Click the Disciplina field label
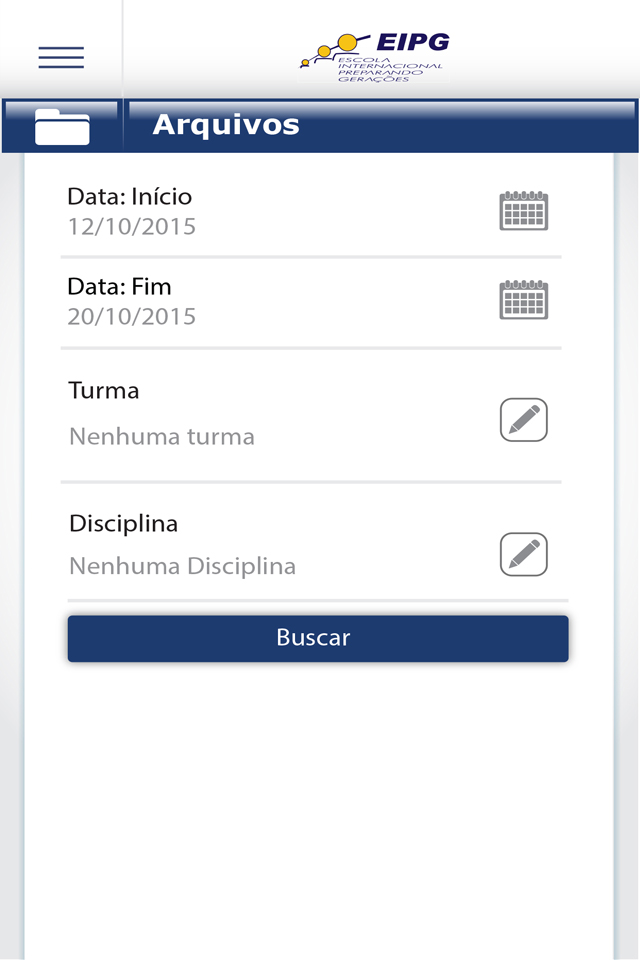The height and width of the screenshot is (960, 640). point(124,523)
